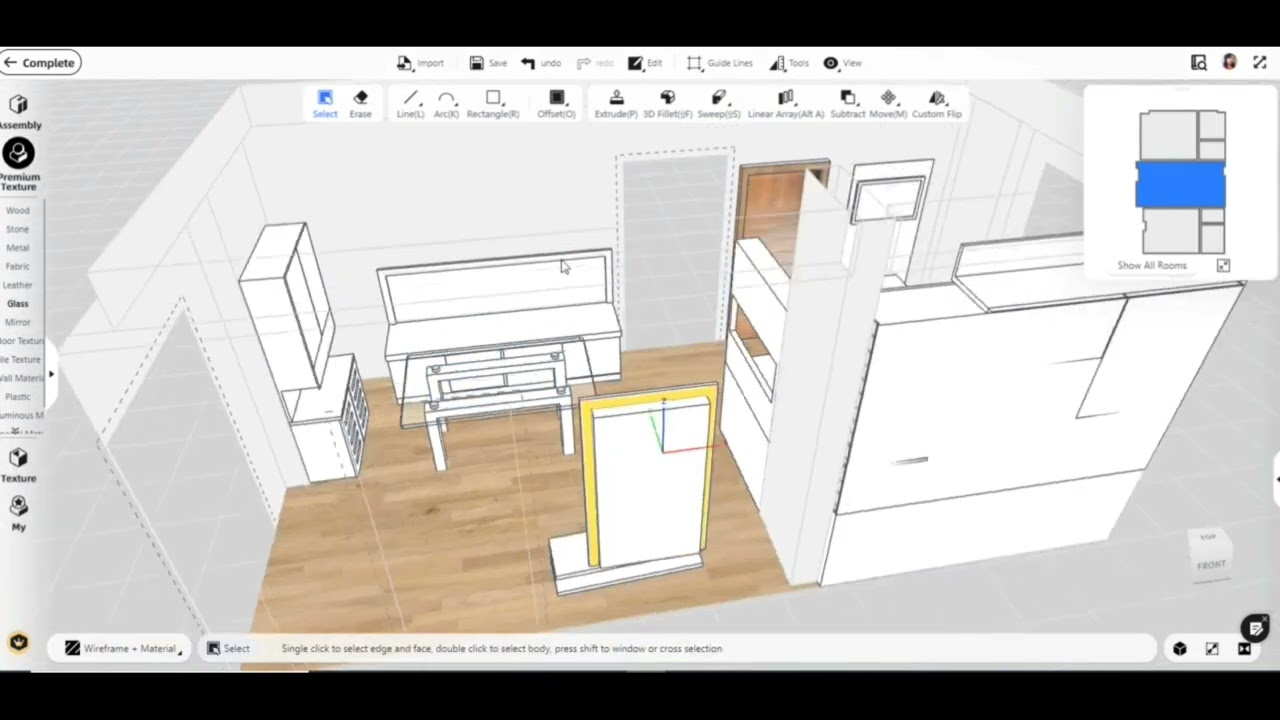
Task: Save the current model
Action: click(x=488, y=63)
